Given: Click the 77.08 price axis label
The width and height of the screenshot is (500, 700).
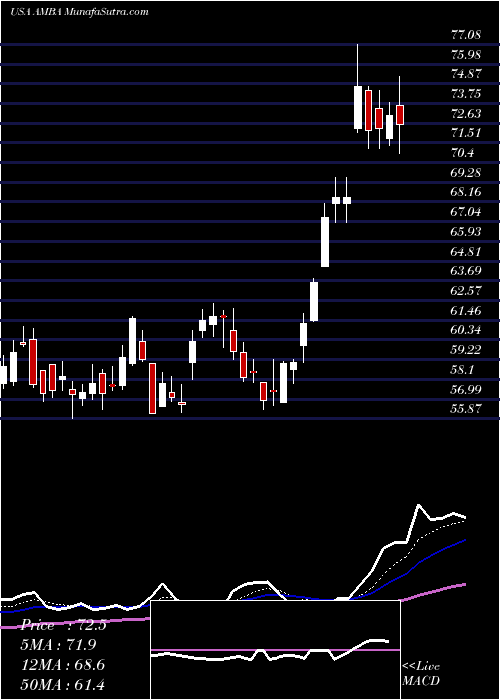Looking at the screenshot, I should coord(467,34).
